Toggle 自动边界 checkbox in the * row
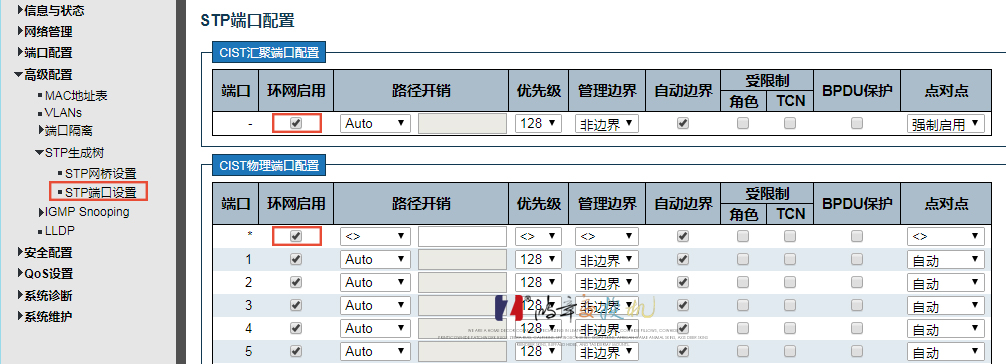This screenshot has height=364, width=1006. point(683,236)
